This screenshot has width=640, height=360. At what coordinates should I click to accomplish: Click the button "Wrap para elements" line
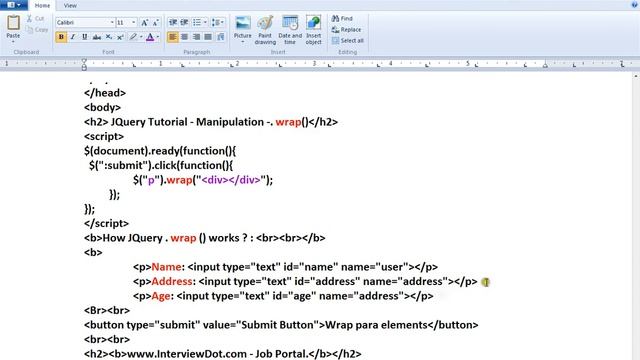(281, 325)
